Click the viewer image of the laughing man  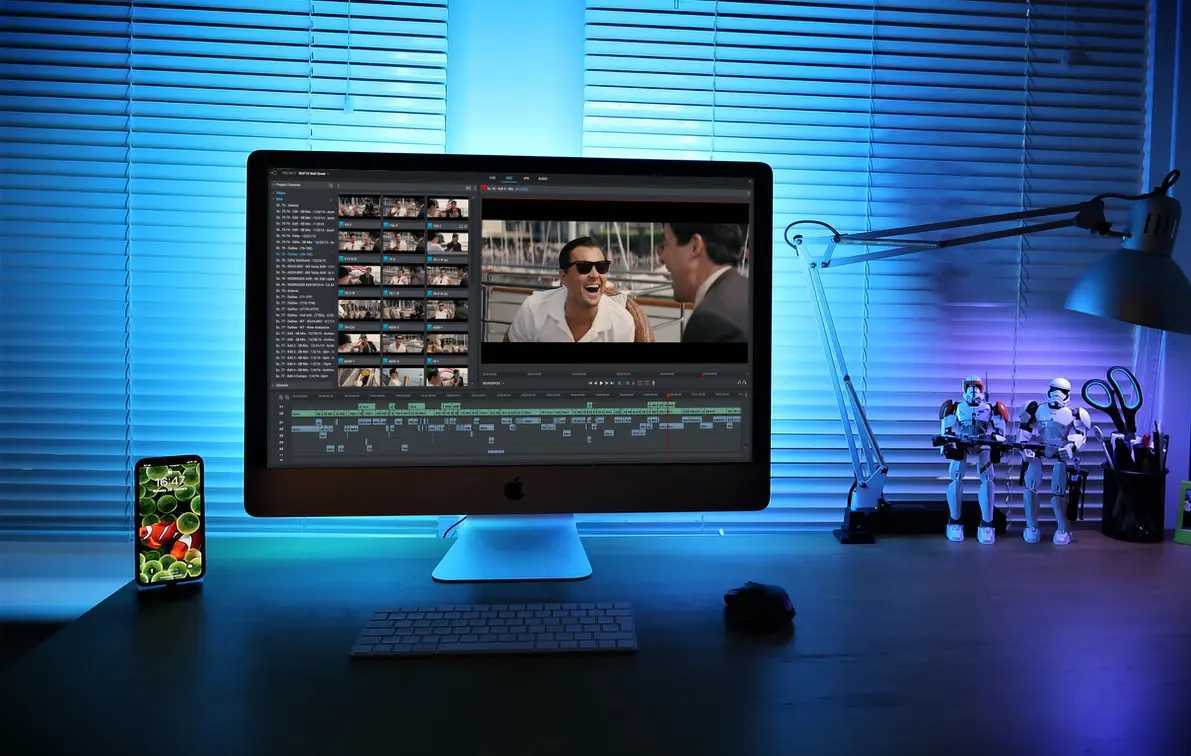point(615,281)
